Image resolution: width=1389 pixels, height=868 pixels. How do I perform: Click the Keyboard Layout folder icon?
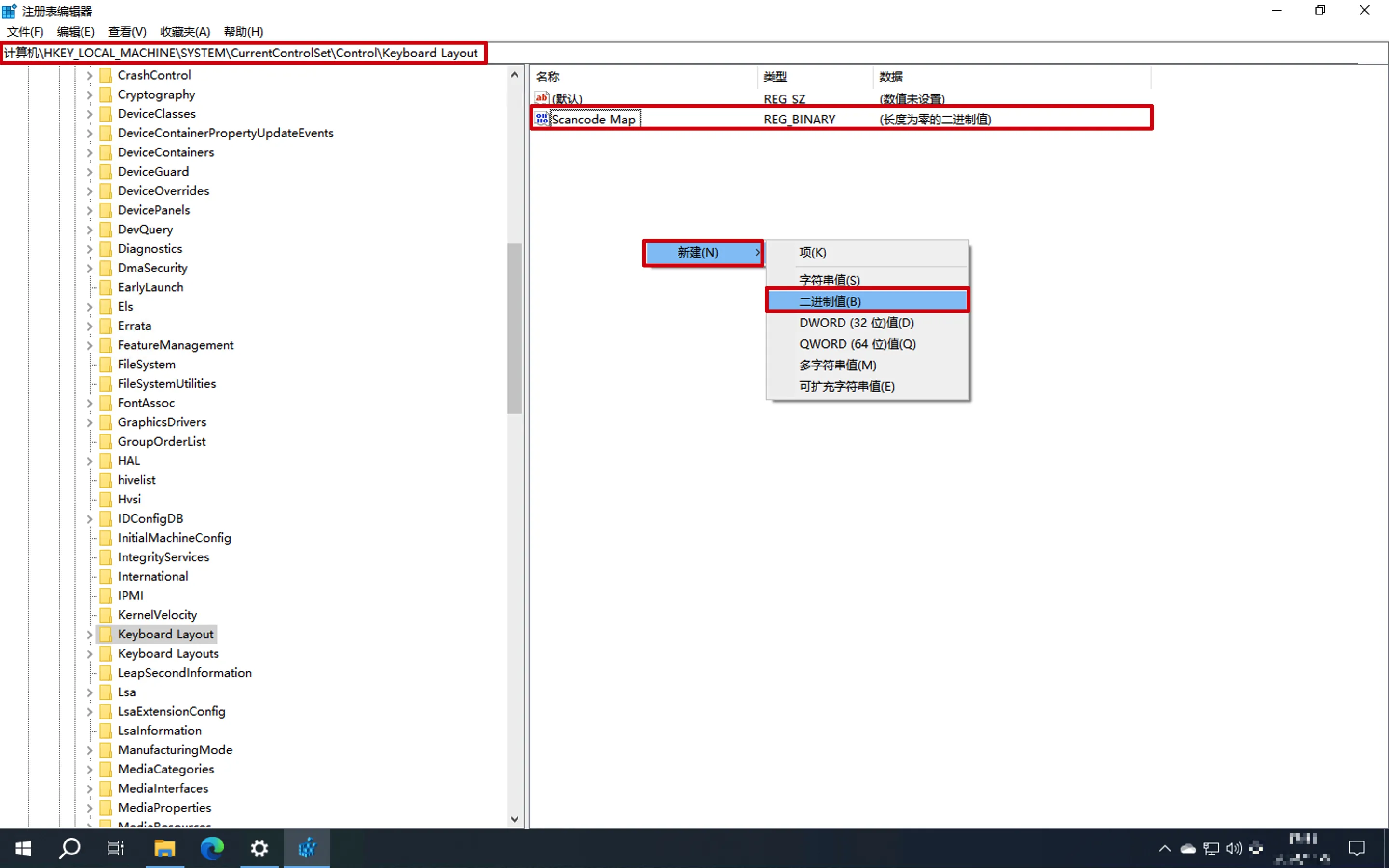click(106, 634)
